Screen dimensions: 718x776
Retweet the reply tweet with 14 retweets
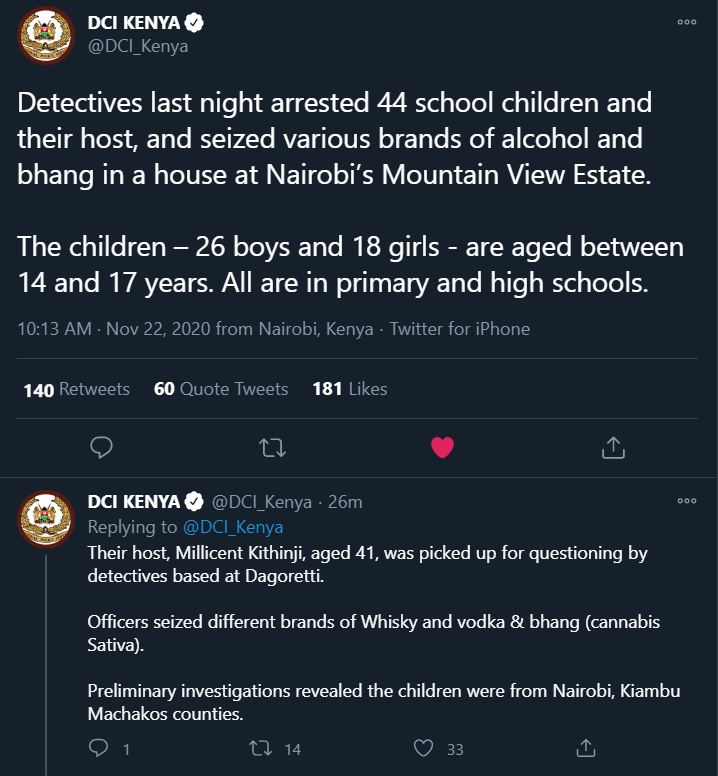click(x=260, y=748)
